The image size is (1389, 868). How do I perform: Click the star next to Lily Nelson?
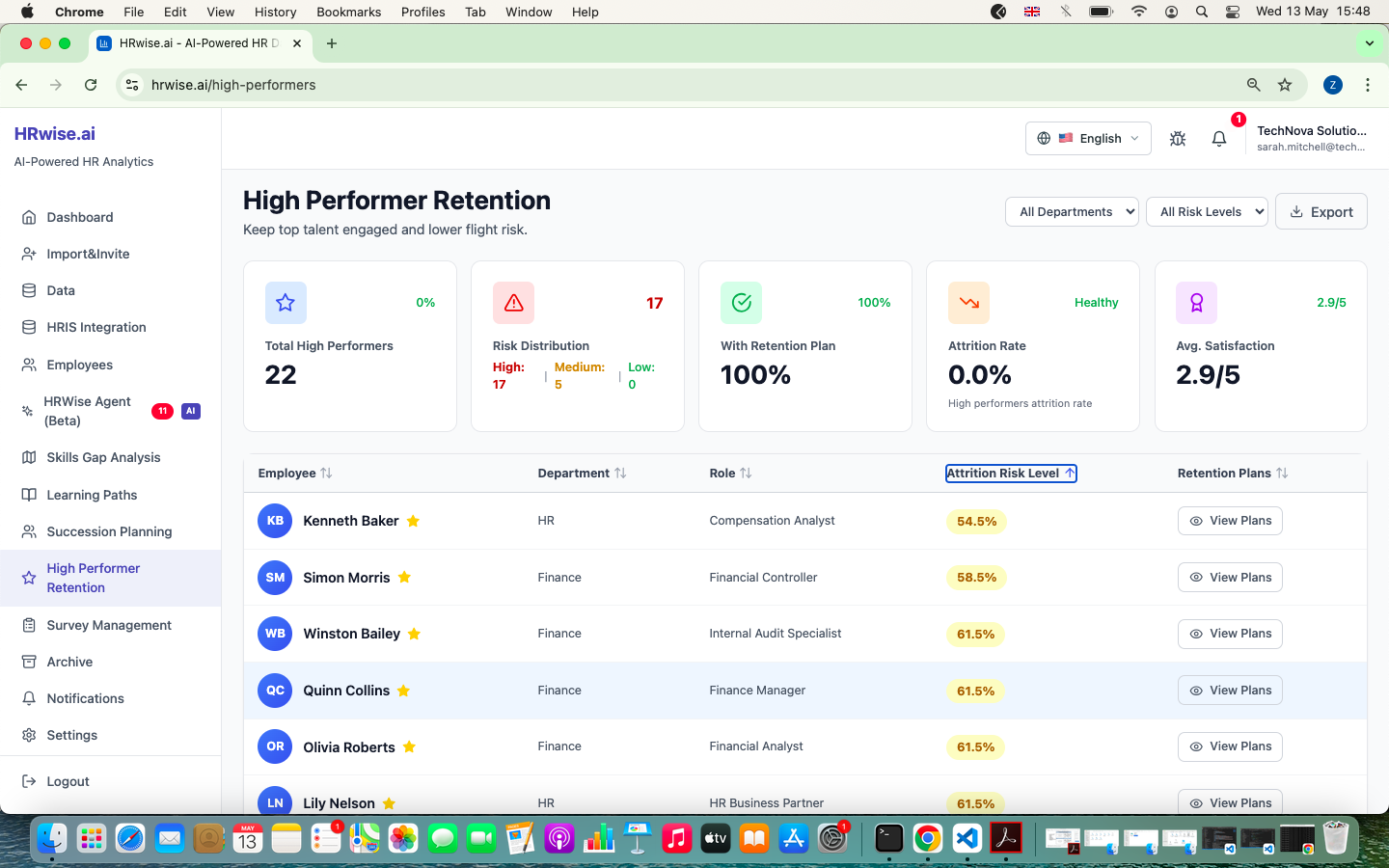coord(389,803)
